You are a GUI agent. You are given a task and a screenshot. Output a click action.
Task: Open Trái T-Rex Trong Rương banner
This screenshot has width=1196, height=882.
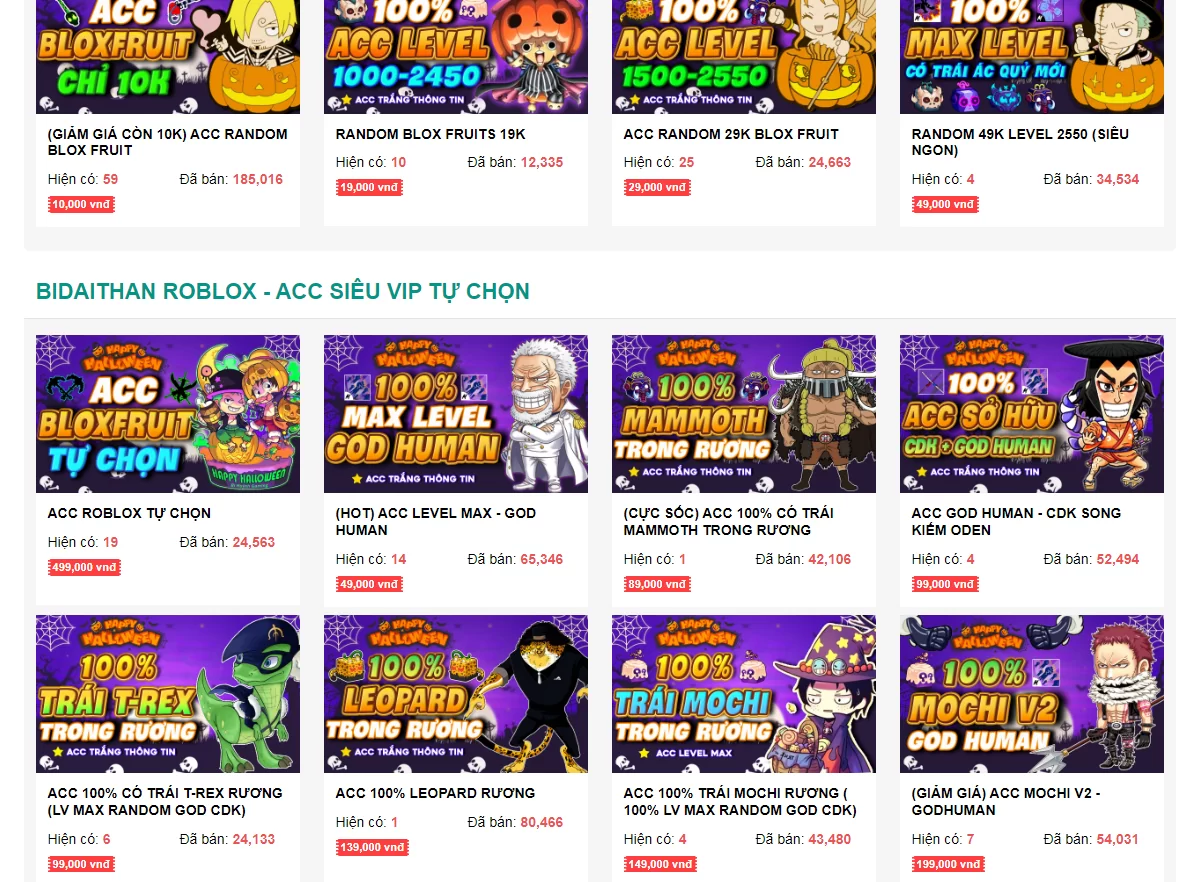pyautogui.click(x=168, y=694)
